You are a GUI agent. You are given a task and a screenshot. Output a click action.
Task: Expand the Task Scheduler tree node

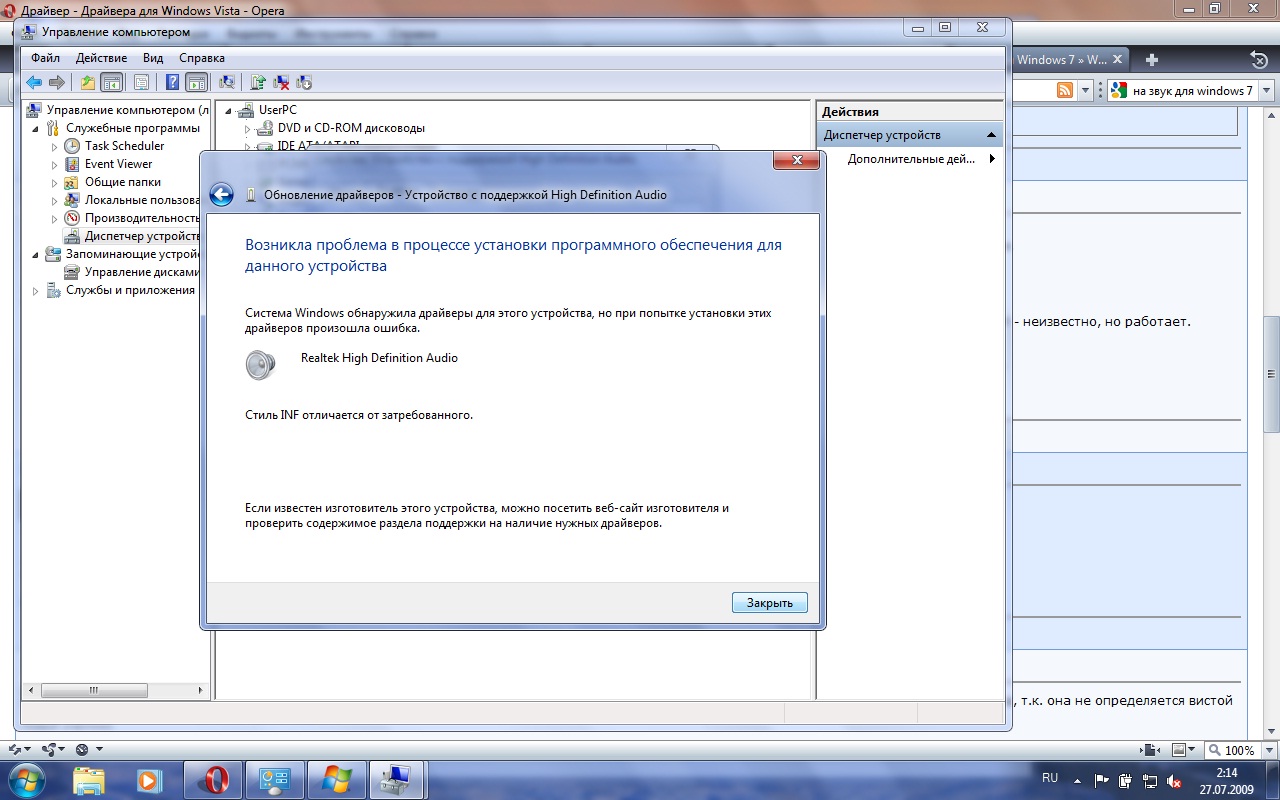tap(55, 146)
